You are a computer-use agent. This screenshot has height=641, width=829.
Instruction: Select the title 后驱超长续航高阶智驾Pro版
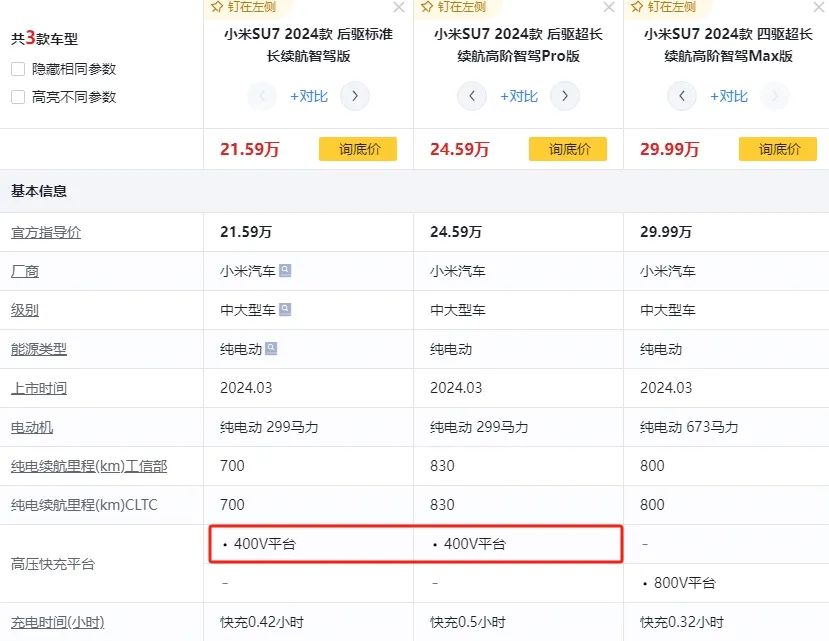point(519,45)
